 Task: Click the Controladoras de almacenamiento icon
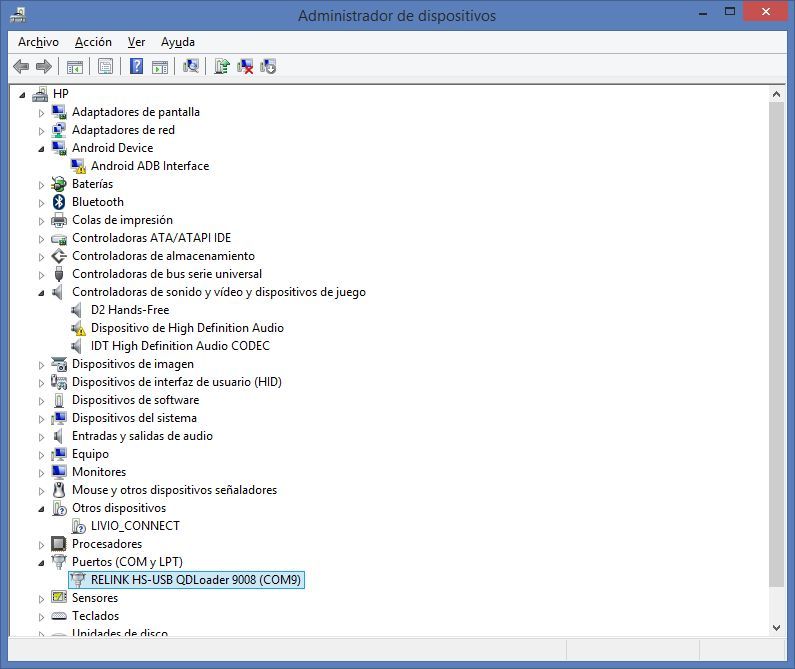point(59,256)
